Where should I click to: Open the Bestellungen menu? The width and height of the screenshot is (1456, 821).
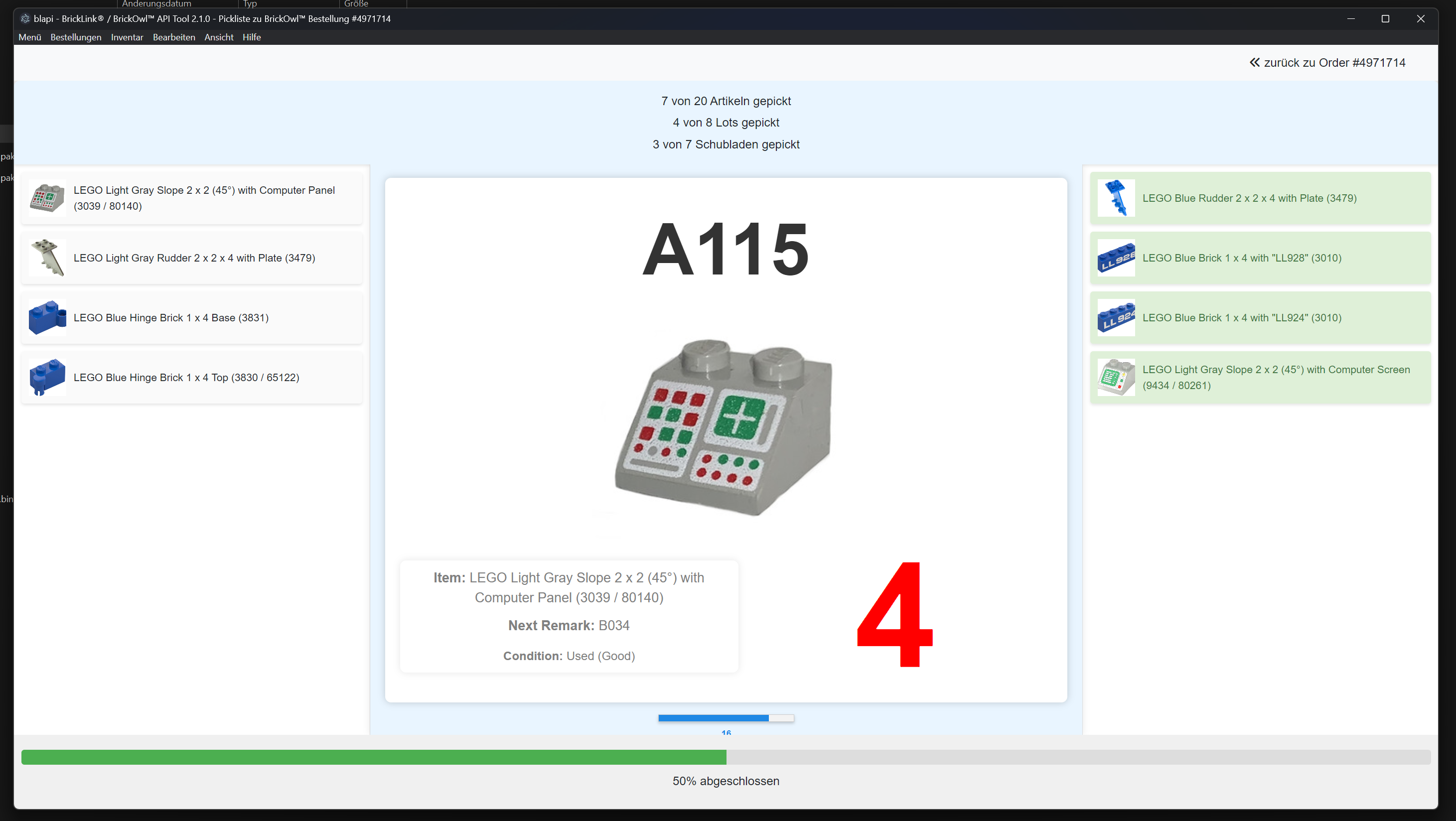click(76, 37)
